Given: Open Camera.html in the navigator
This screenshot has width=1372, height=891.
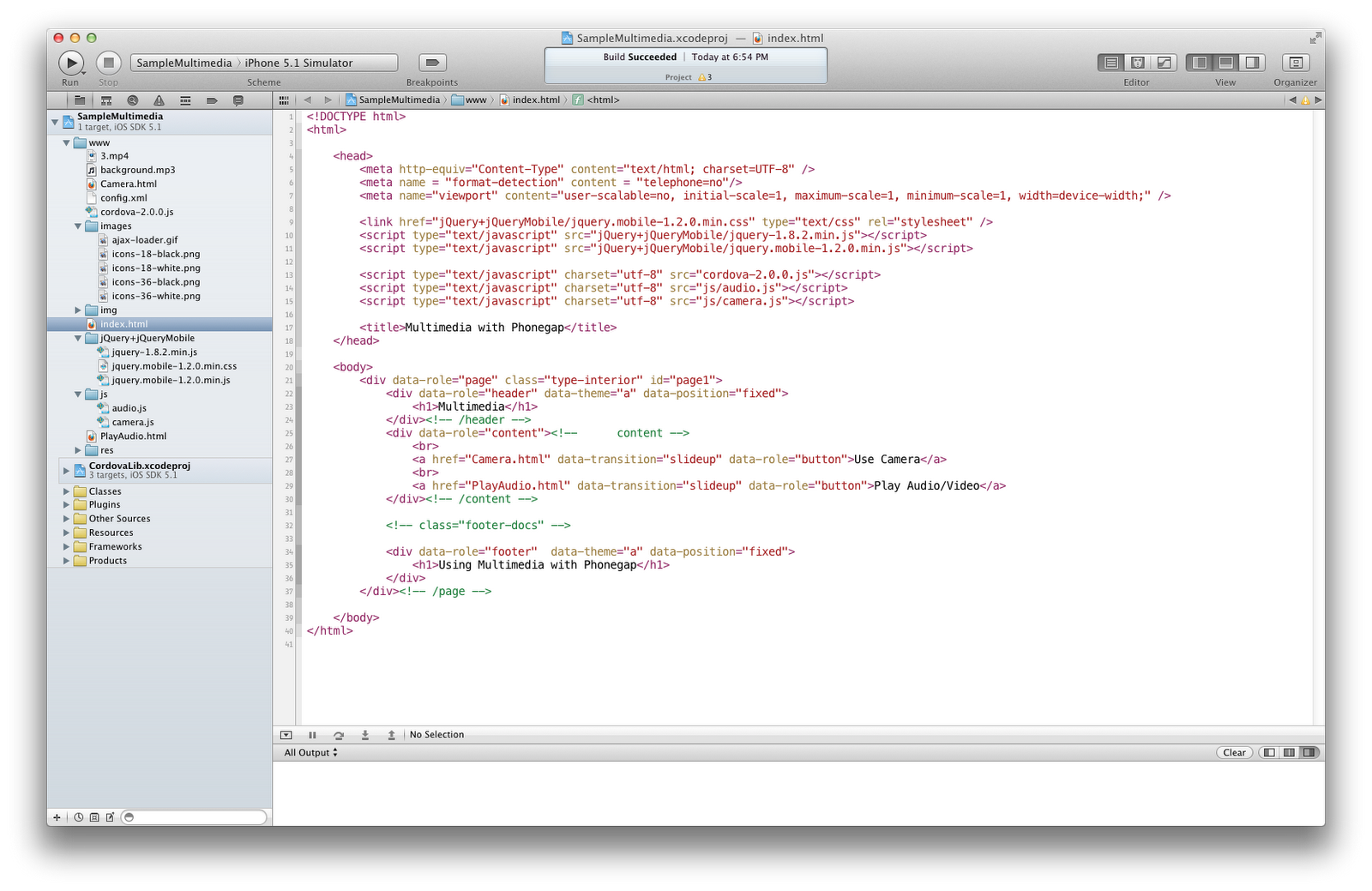Looking at the screenshot, I should click(128, 184).
